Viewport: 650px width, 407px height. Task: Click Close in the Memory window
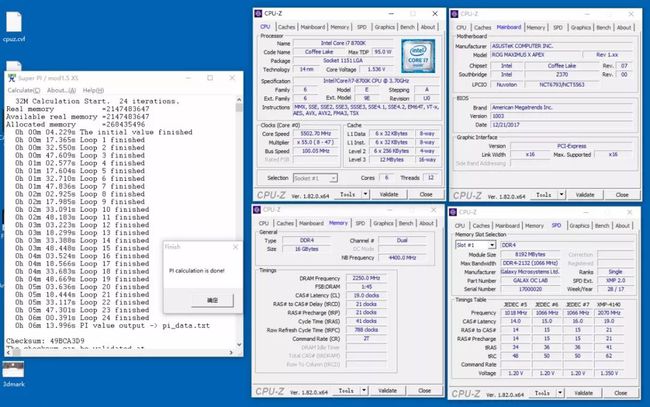pos(424,390)
